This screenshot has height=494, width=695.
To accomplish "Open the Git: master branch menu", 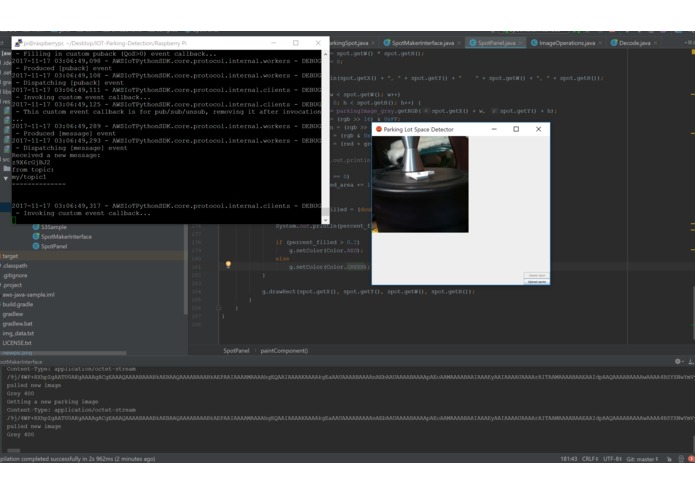I will 642,459.
